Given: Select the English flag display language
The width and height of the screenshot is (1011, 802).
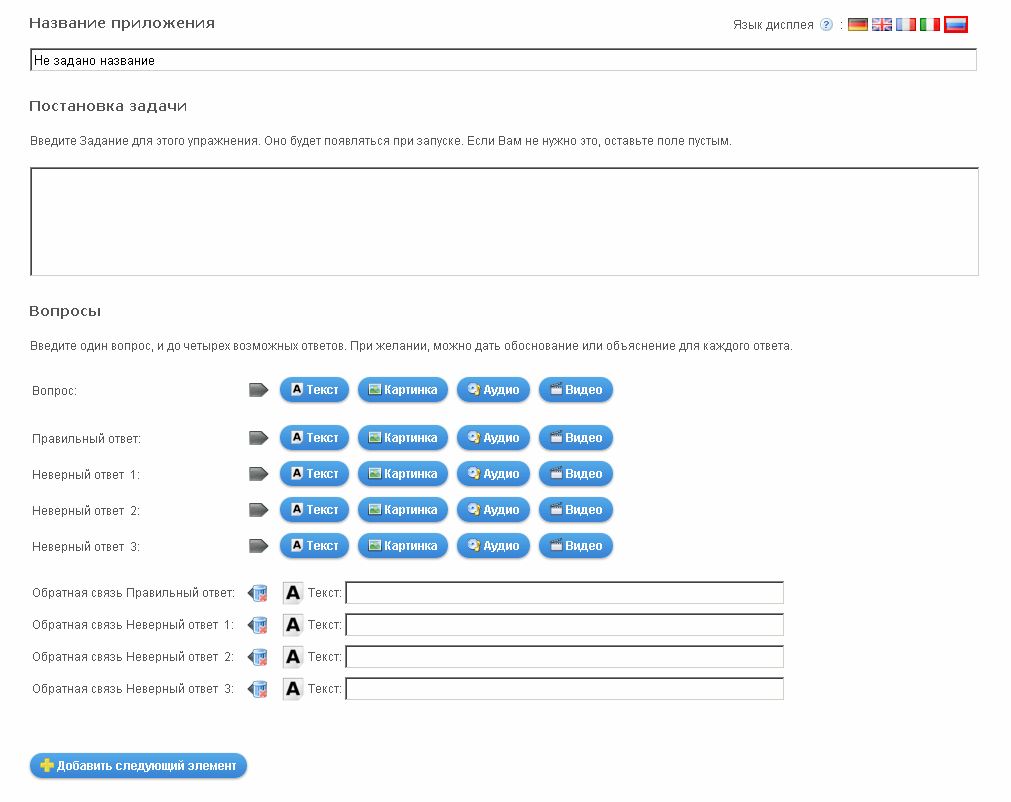Looking at the screenshot, I should 881,24.
